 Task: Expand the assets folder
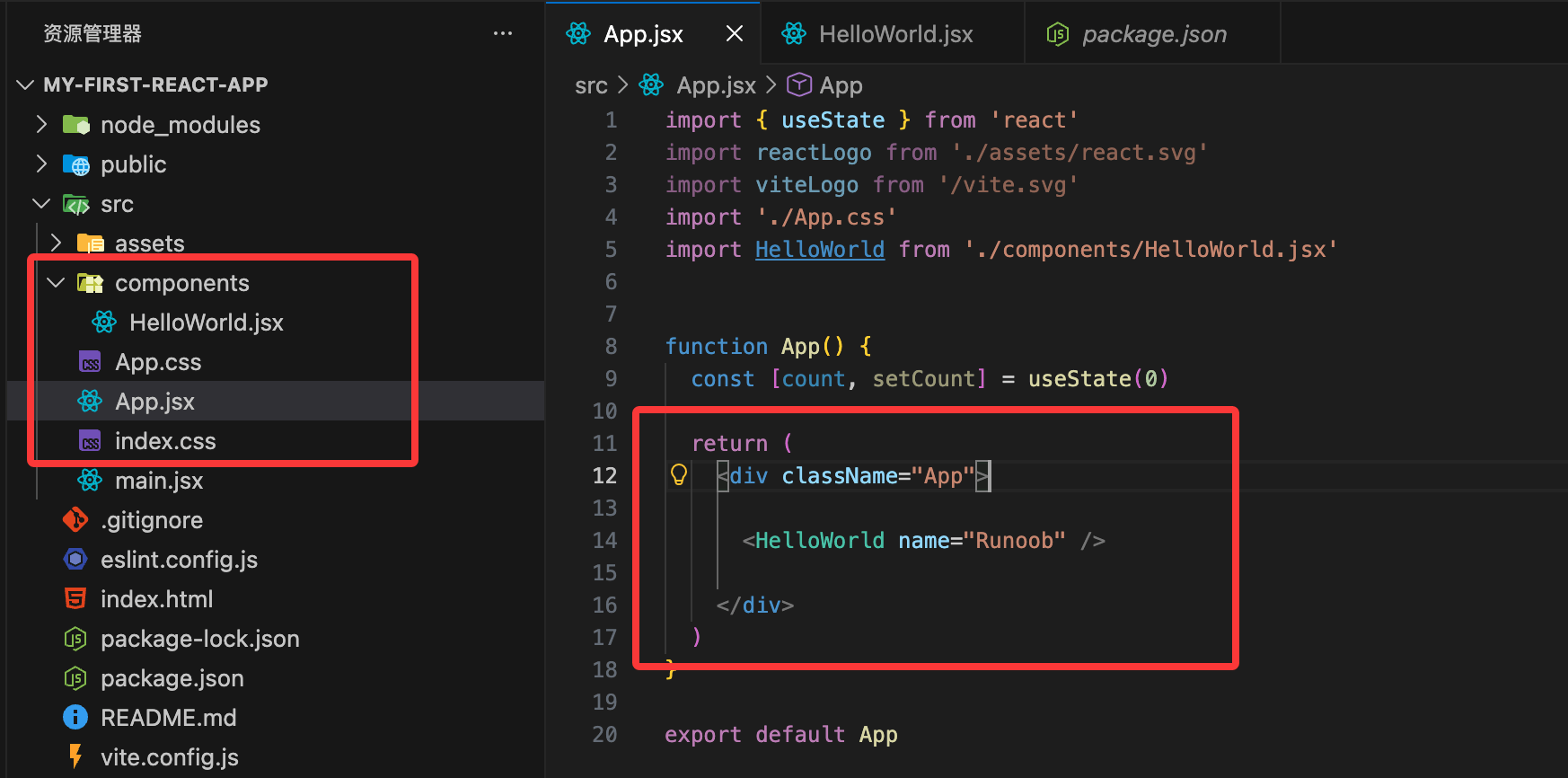[56, 243]
